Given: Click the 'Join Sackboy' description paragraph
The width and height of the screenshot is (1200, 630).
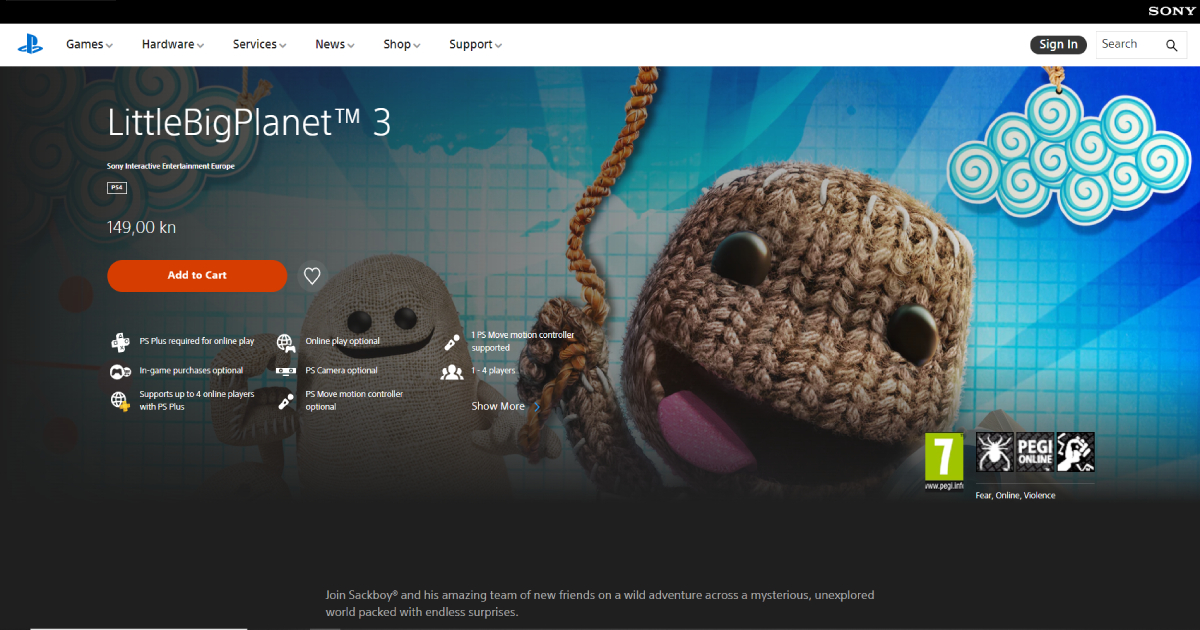Looking at the screenshot, I should click(600, 603).
